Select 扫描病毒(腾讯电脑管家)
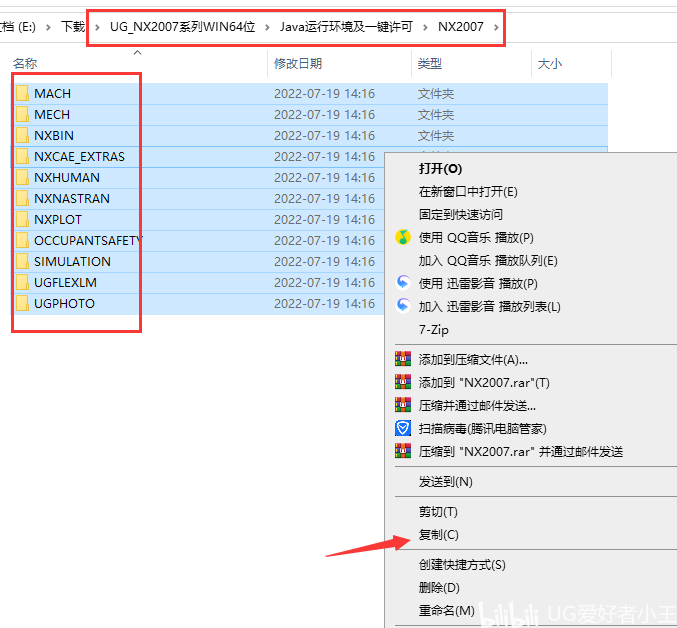The height and width of the screenshot is (628, 677). point(482,429)
